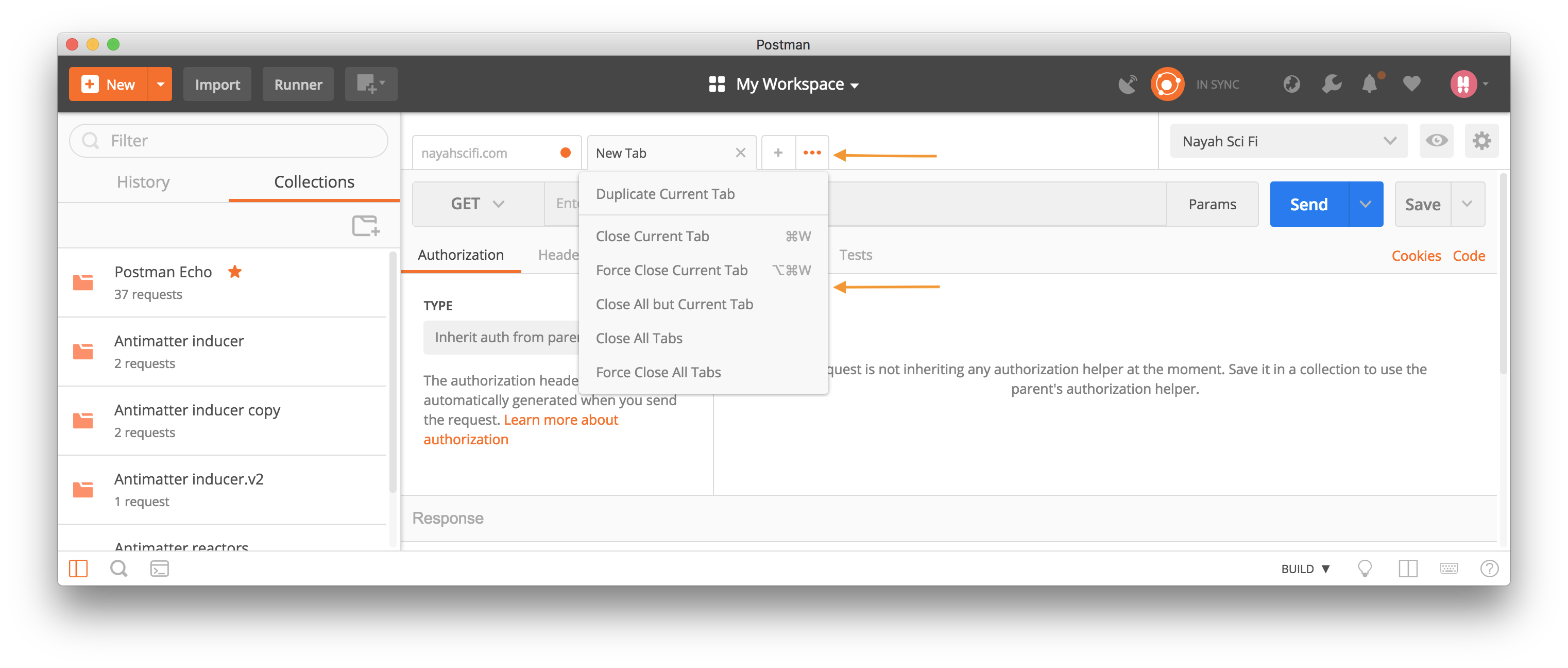
Task: Open the Postman console icon
Action: pos(160,569)
